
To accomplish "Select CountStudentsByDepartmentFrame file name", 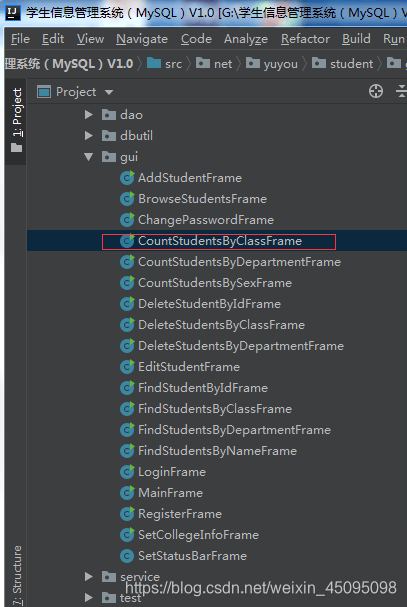I will pos(239,262).
